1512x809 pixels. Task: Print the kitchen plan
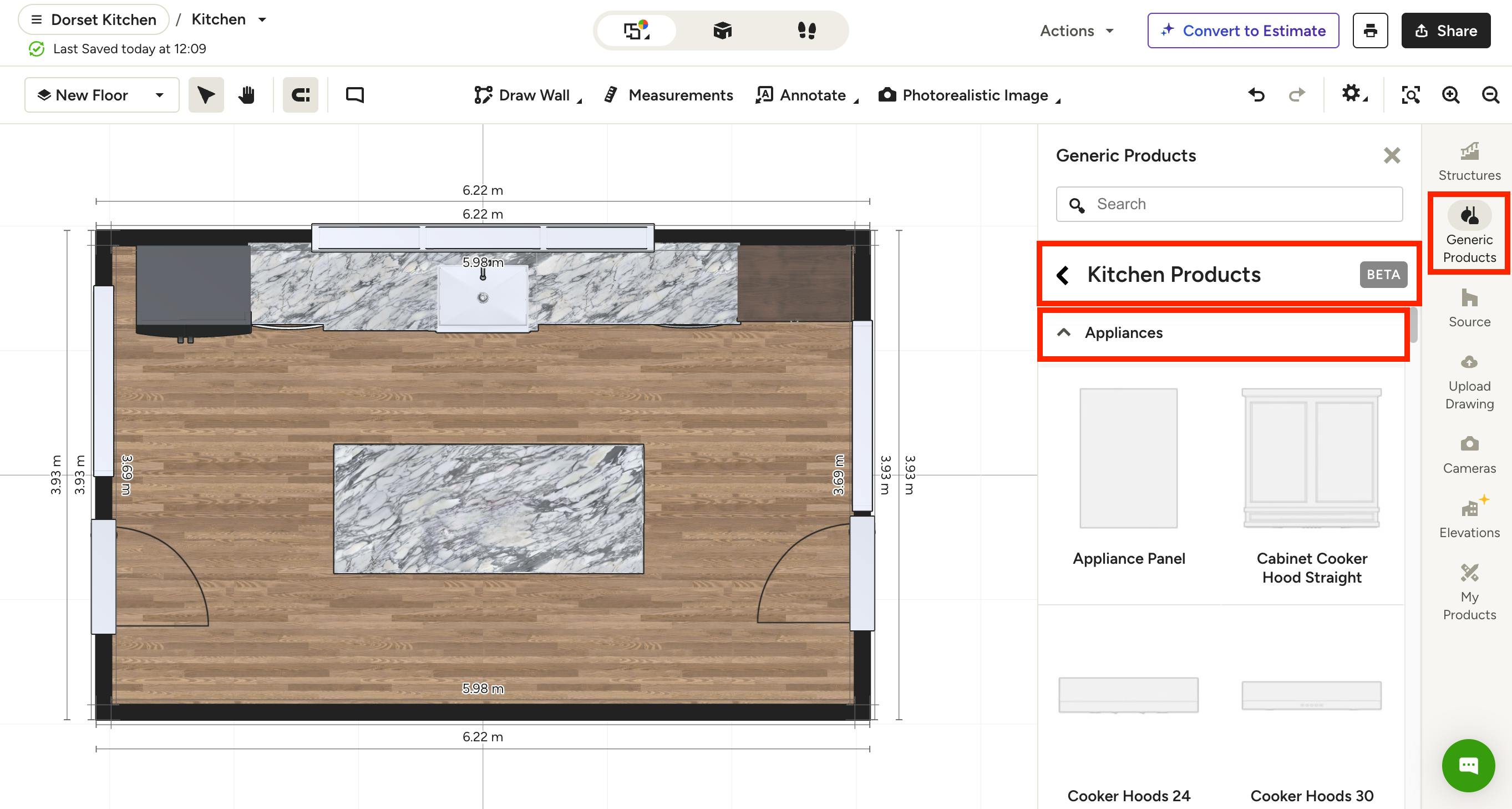click(x=1370, y=31)
